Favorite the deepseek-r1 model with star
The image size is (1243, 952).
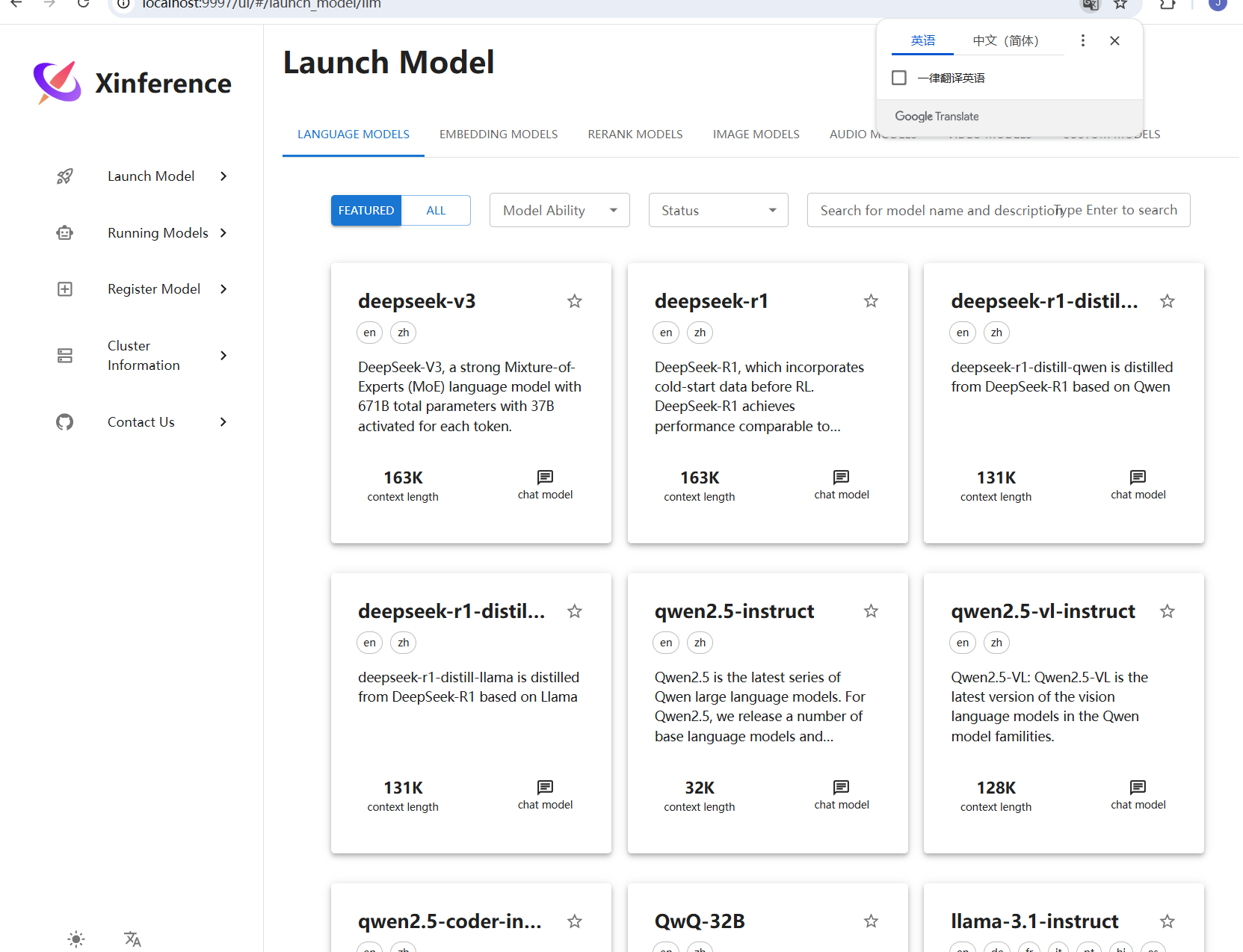(x=871, y=301)
